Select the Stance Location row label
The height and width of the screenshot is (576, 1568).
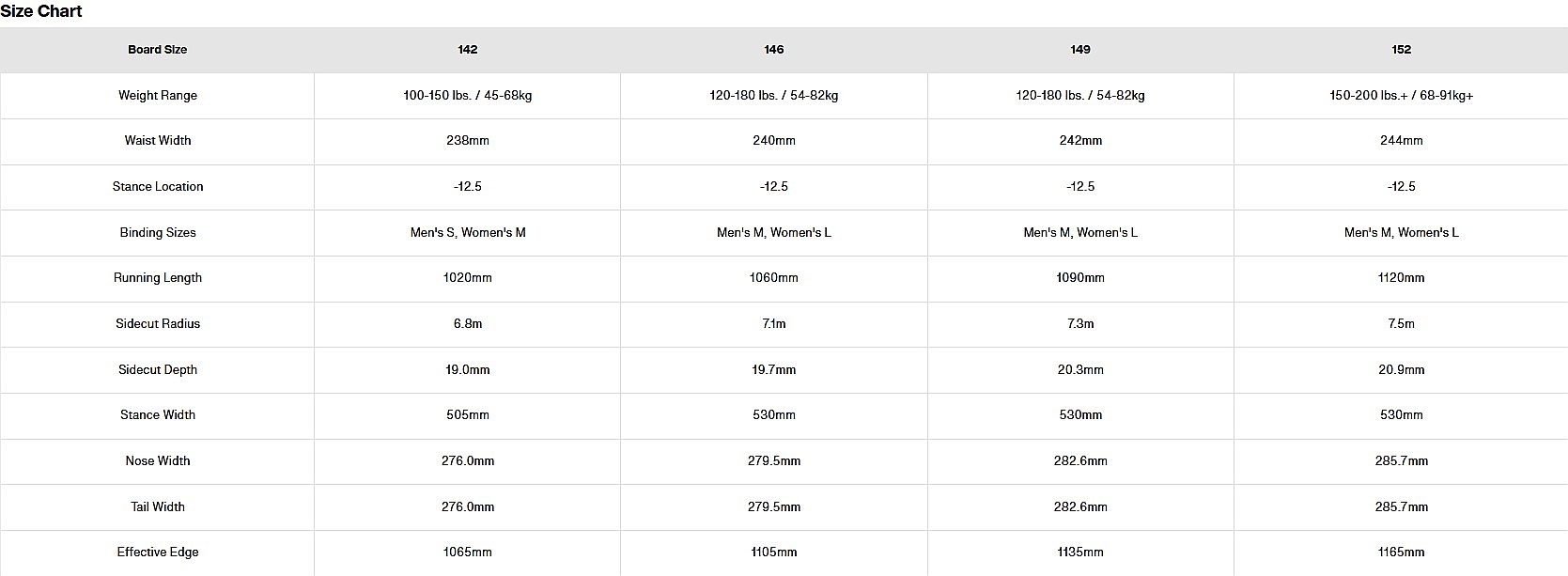point(158,187)
